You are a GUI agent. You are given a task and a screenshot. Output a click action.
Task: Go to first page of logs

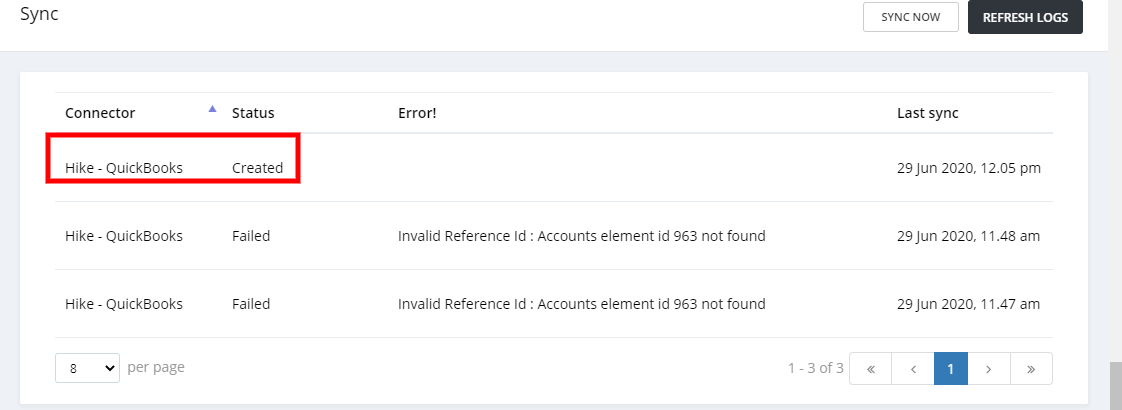(x=870, y=368)
